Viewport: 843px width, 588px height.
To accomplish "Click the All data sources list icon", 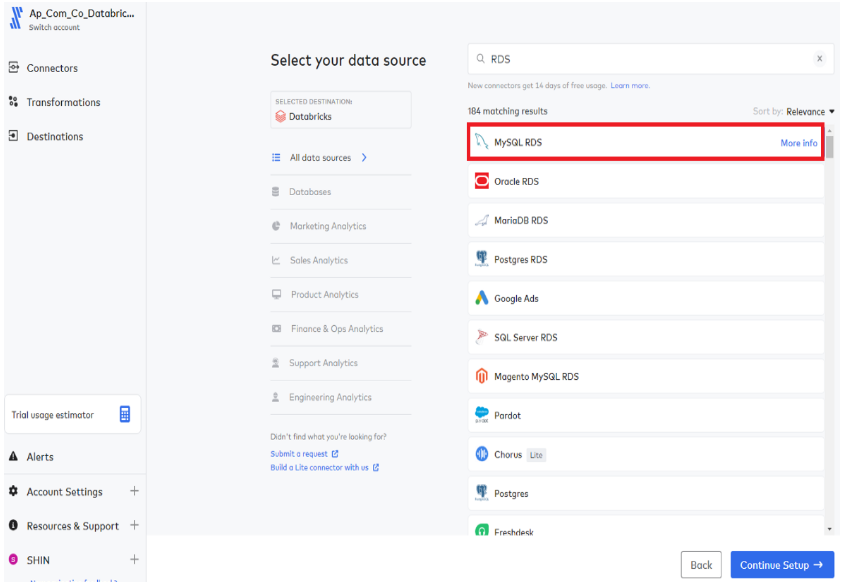I will (x=276, y=157).
